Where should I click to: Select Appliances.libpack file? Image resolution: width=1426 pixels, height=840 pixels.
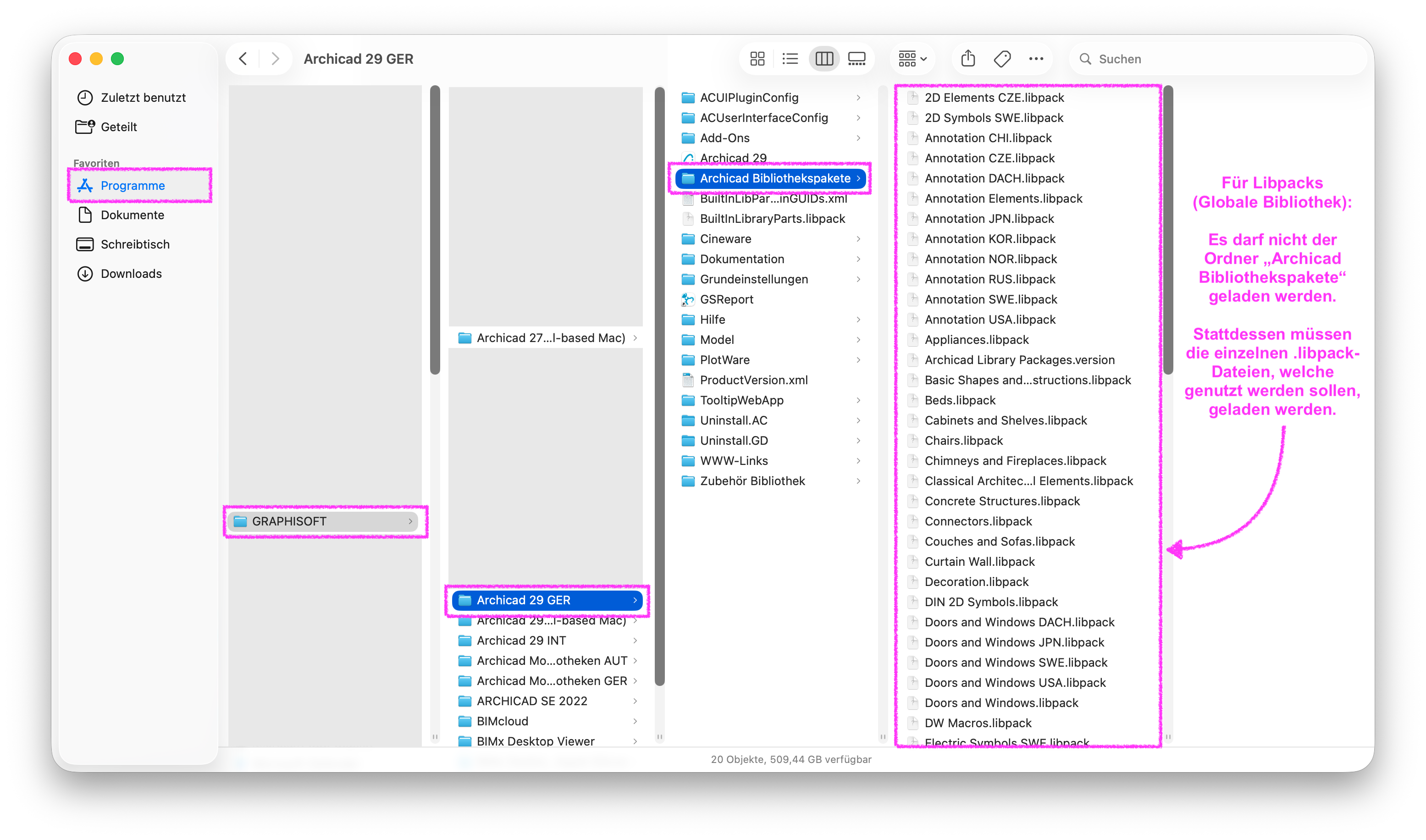click(x=1028, y=340)
